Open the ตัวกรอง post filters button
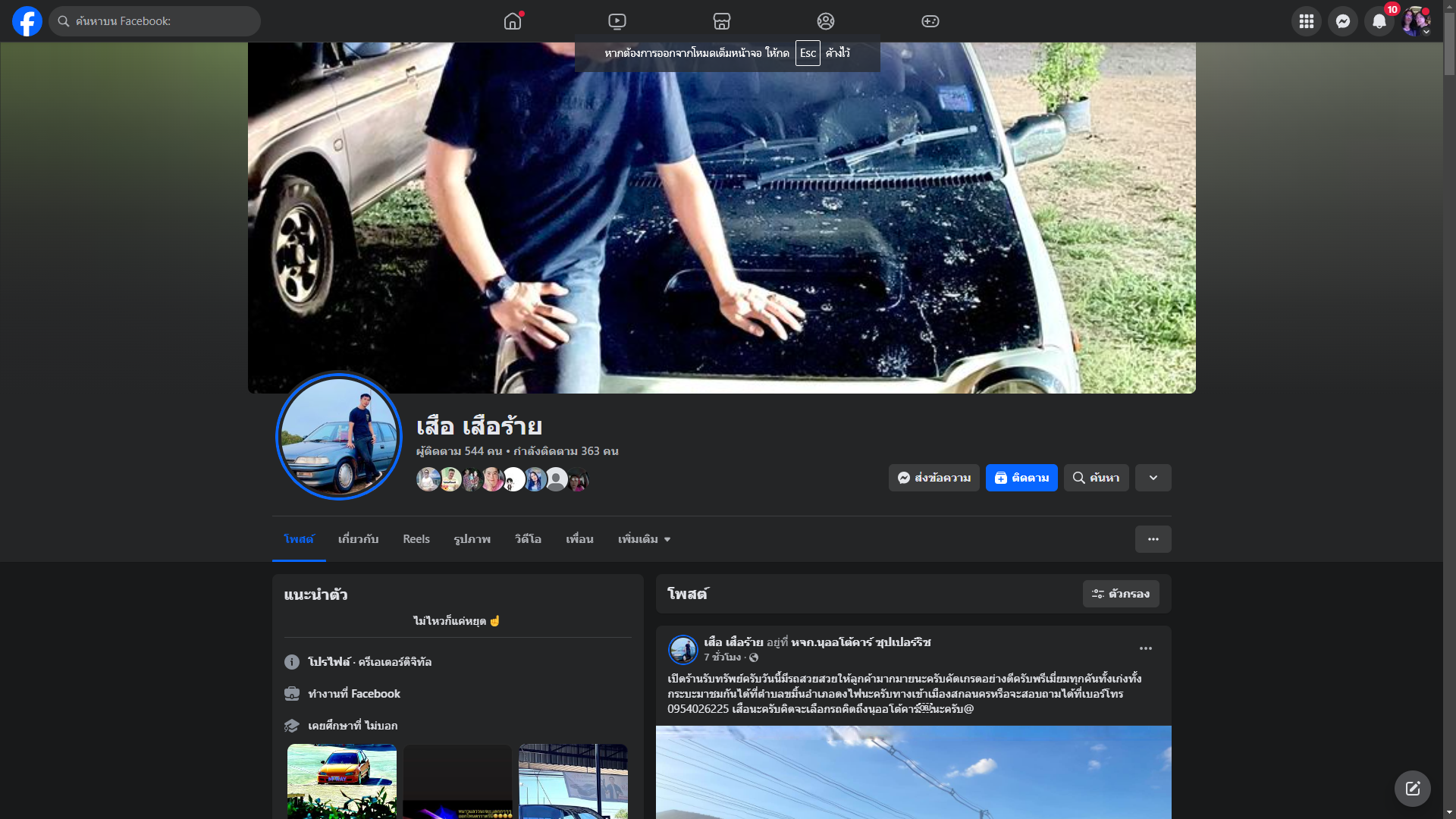This screenshot has height=819, width=1456. click(1120, 594)
